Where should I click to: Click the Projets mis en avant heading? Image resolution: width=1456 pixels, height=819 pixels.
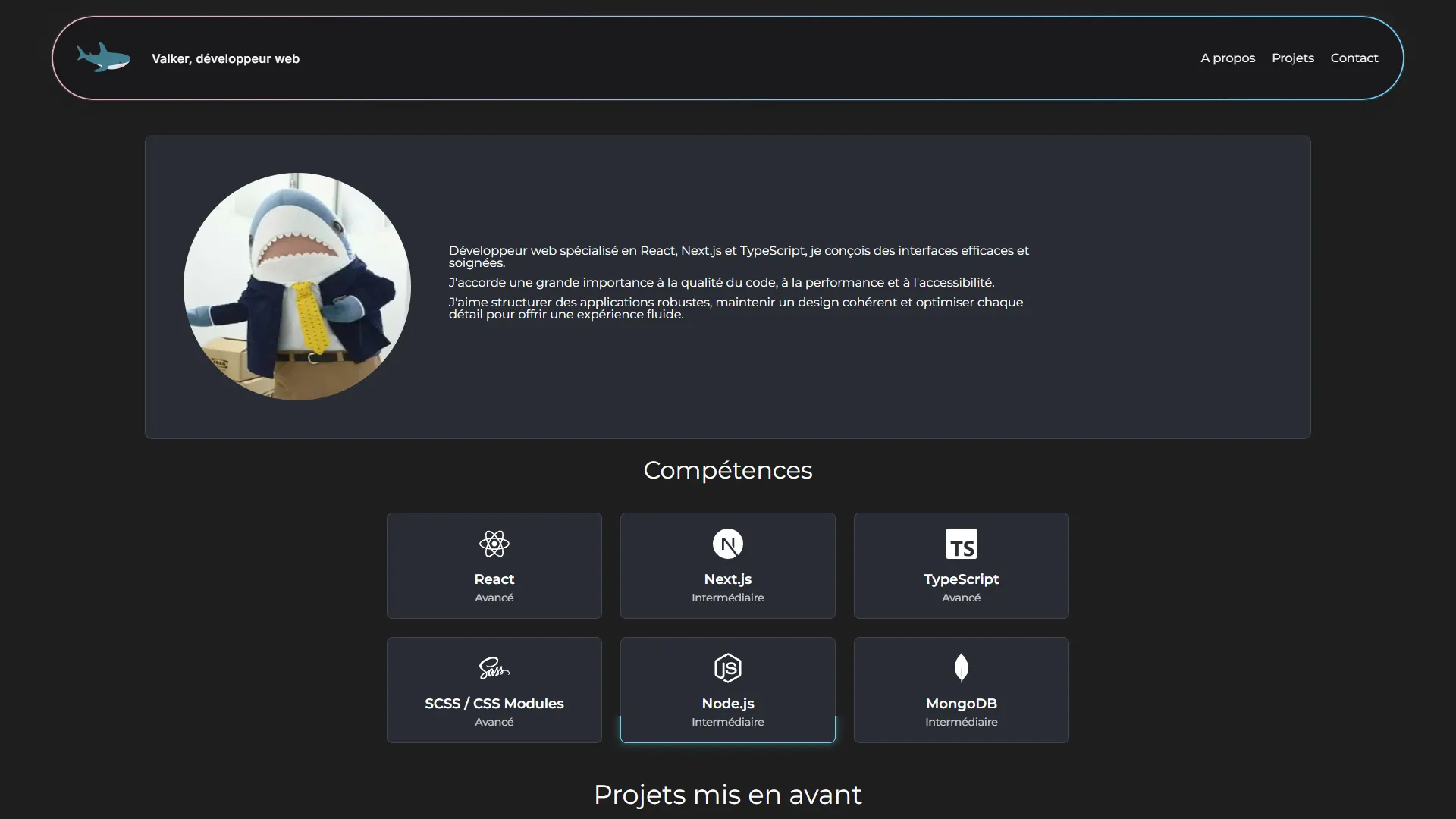click(728, 795)
